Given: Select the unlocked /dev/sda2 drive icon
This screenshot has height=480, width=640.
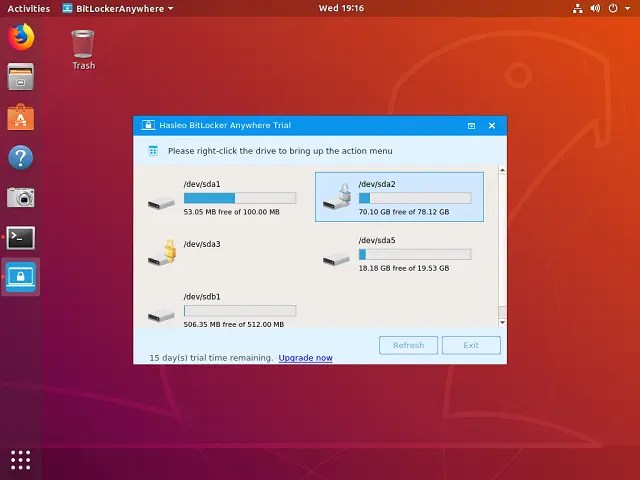Looking at the screenshot, I should [337, 197].
